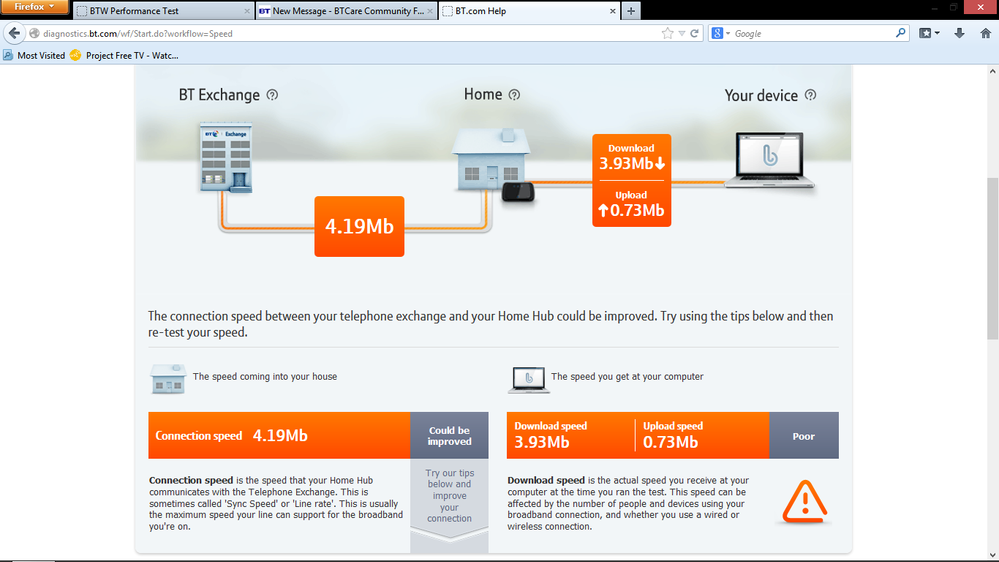
Task: Close the BT.com Help tab
Action: click(x=612, y=11)
